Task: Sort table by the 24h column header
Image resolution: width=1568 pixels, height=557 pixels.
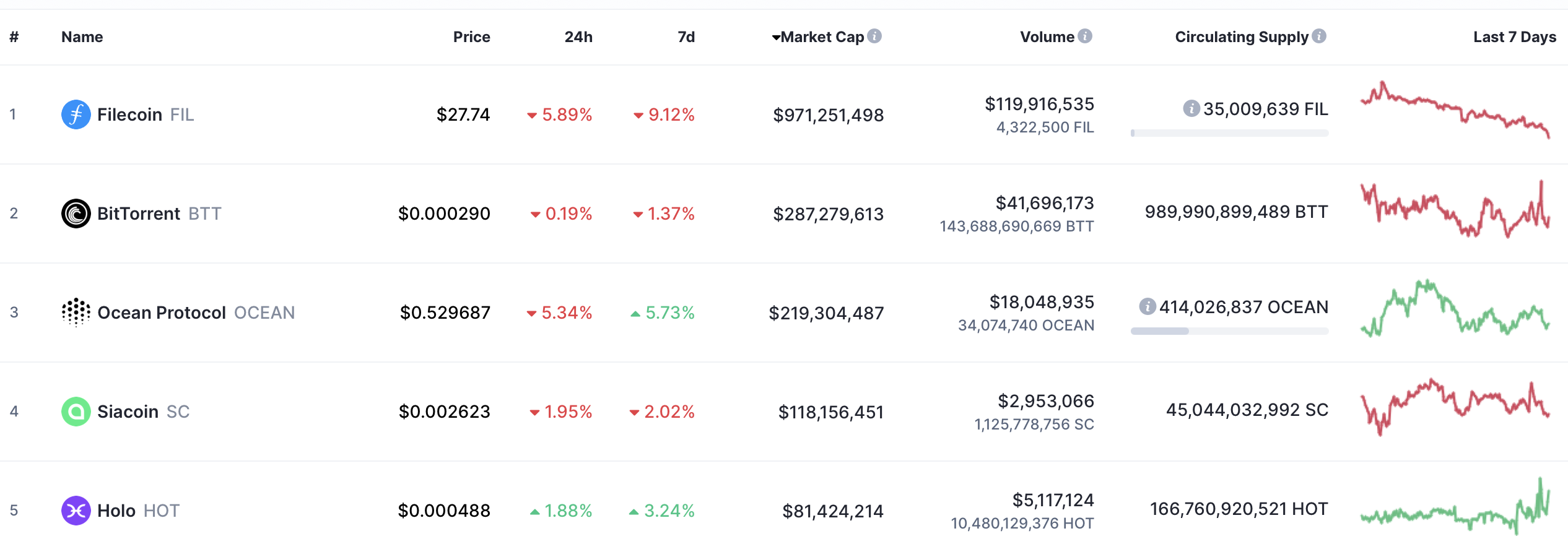Action: click(x=577, y=37)
